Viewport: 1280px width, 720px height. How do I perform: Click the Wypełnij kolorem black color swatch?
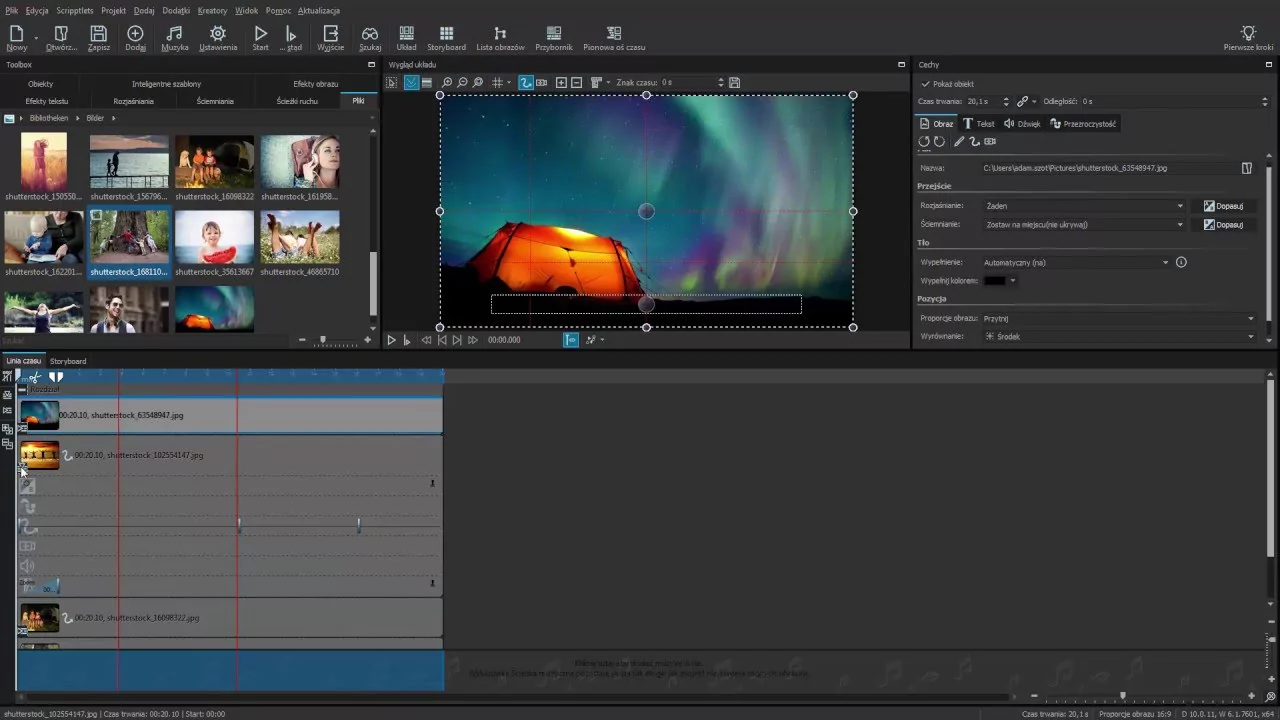(994, 281)
